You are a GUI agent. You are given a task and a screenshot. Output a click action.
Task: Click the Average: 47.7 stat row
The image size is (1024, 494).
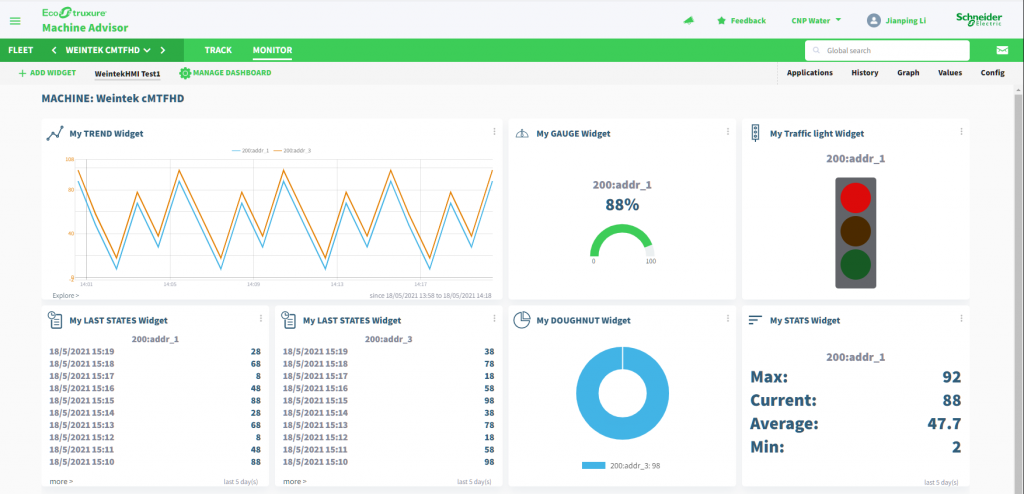tap(856, 423)
